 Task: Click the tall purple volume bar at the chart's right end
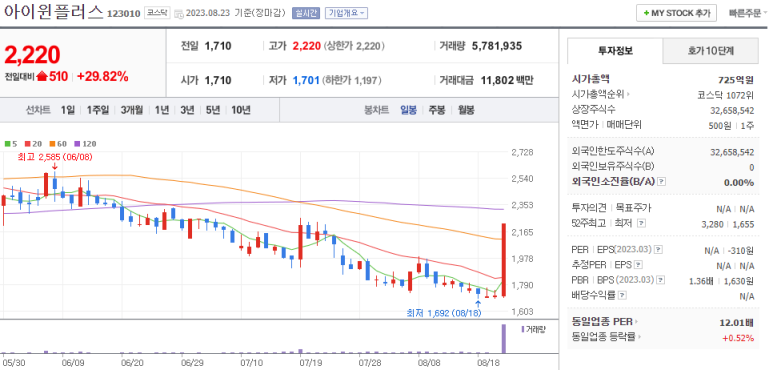(503, 338)
